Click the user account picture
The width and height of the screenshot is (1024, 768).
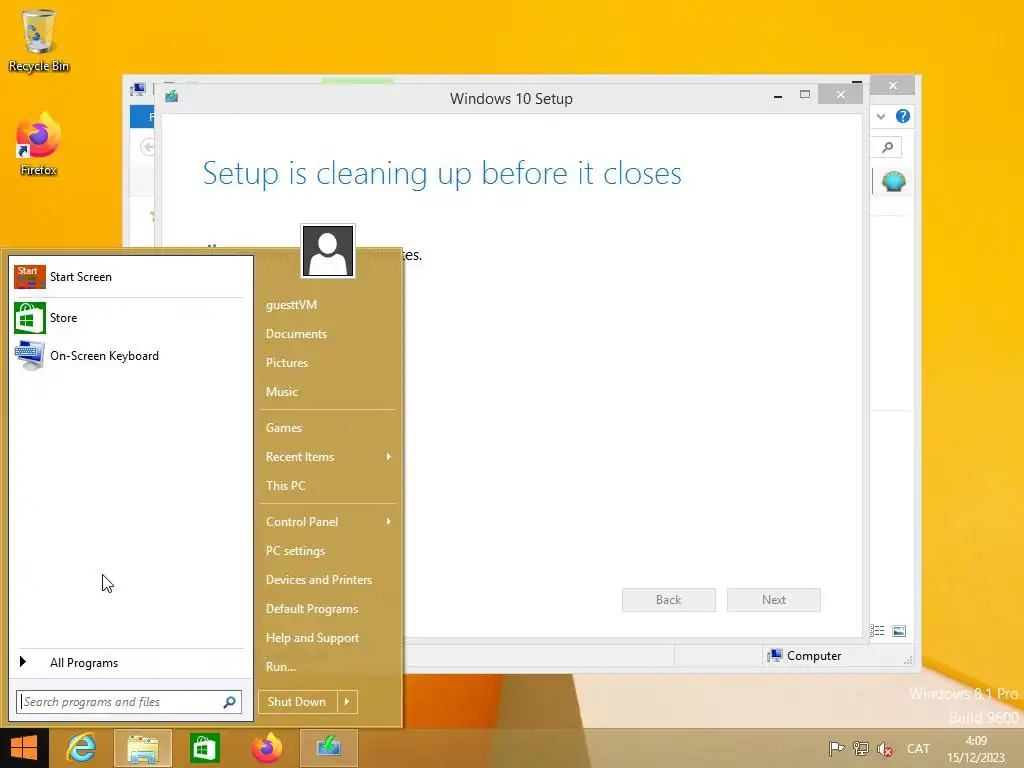pyautogui.click(x=328, y=251)
